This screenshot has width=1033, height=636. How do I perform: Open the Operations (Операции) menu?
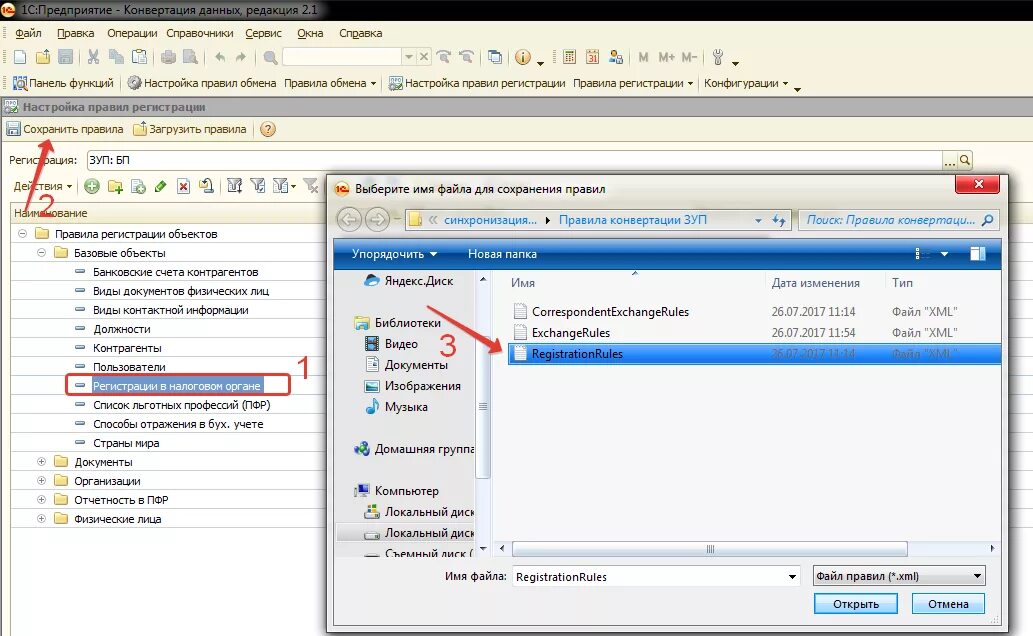point(132,33)
